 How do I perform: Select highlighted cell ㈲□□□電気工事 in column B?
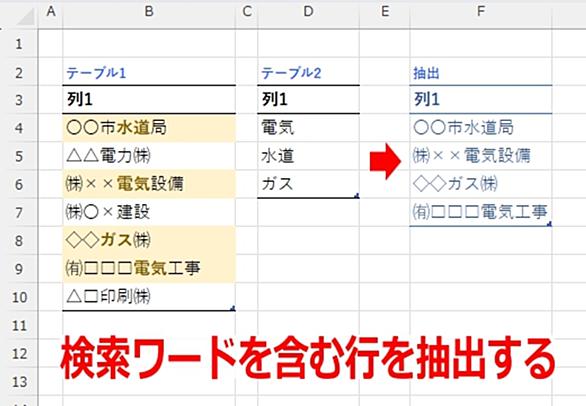pos(149,268)
